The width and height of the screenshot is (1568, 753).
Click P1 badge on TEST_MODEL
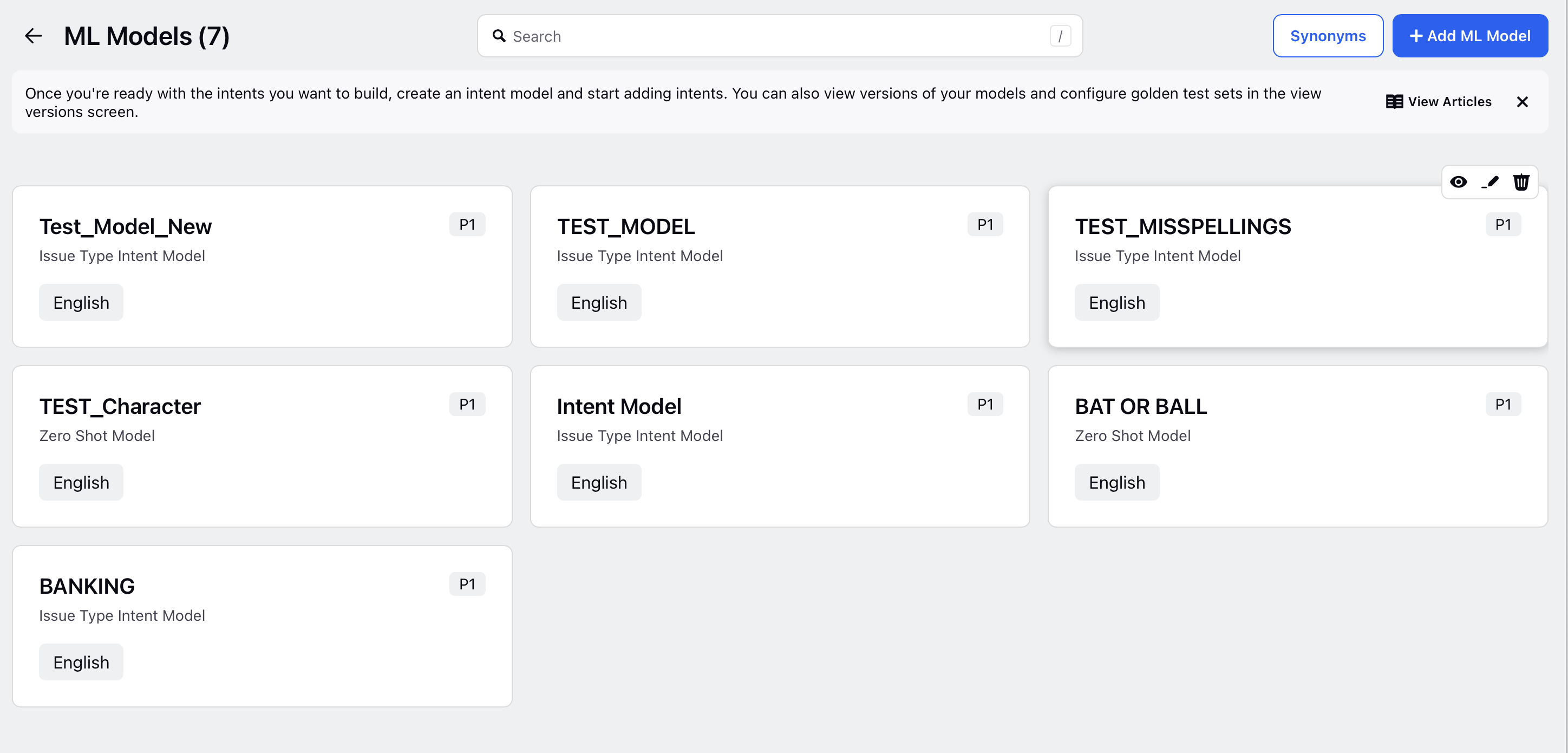[x=985, y=224]
